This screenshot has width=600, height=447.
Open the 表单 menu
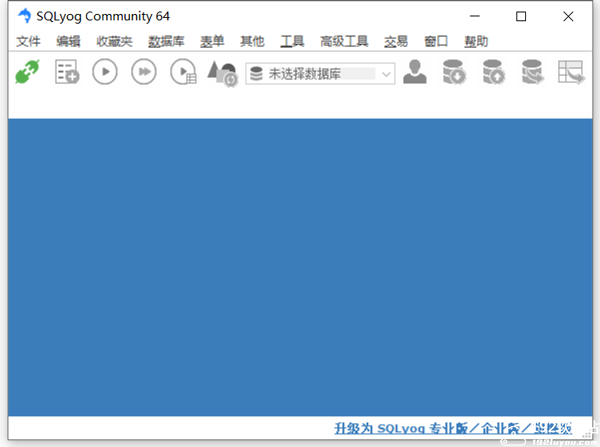pos(212,41)
